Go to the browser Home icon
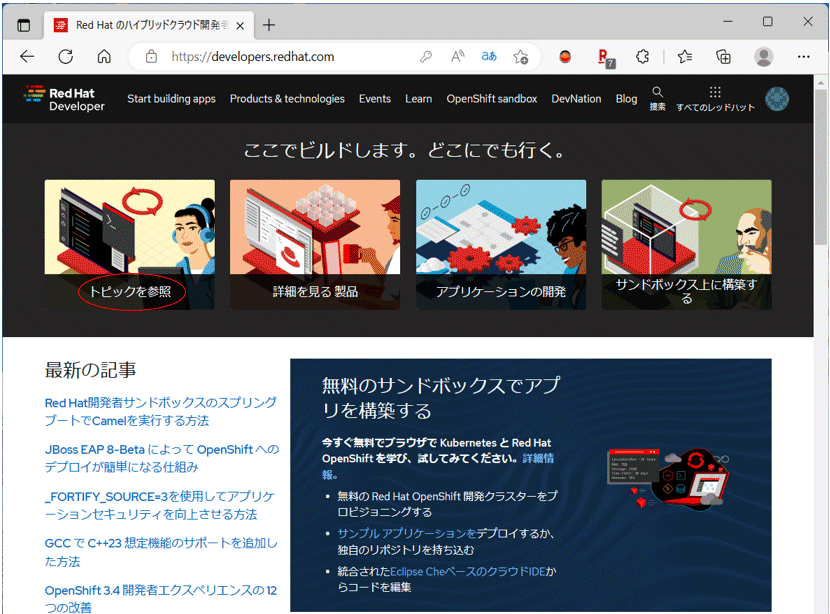 point(104,57)
